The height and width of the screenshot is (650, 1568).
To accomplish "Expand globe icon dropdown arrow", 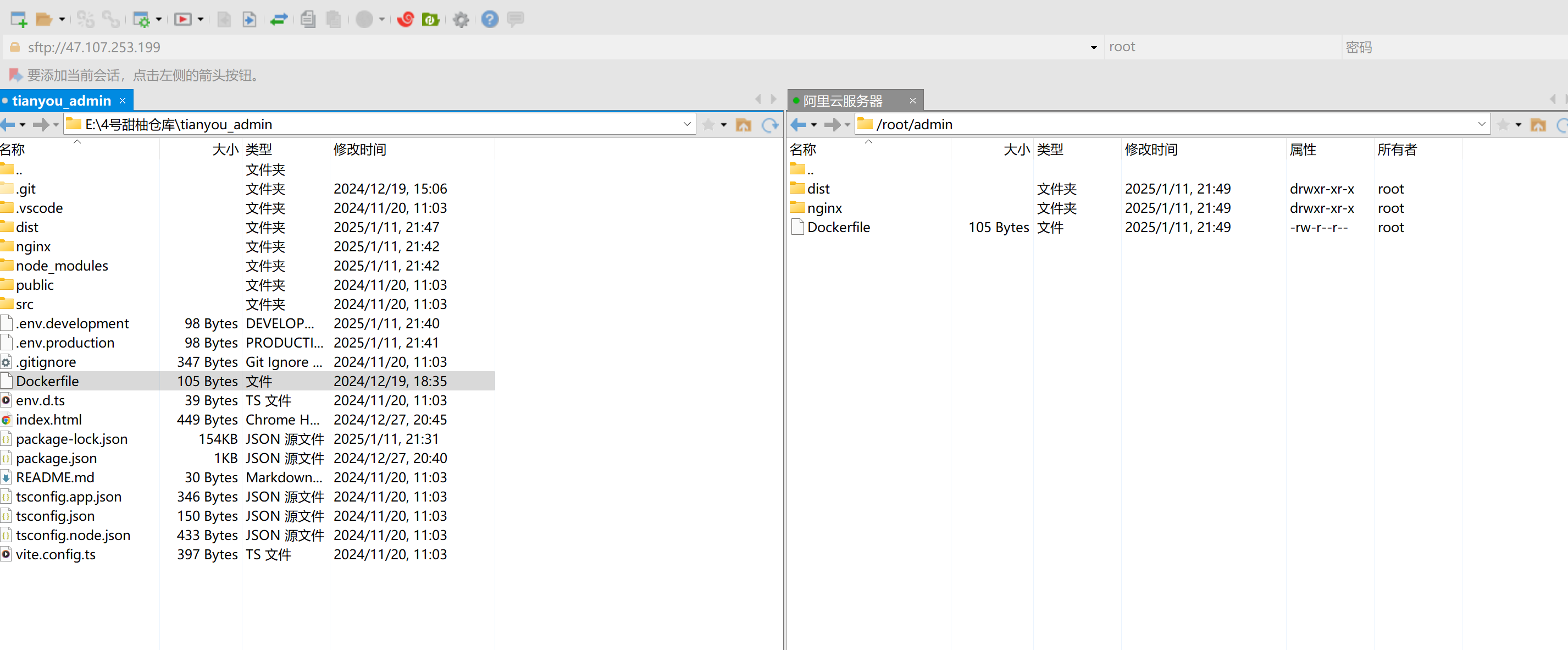I will (x=381, y=19).
